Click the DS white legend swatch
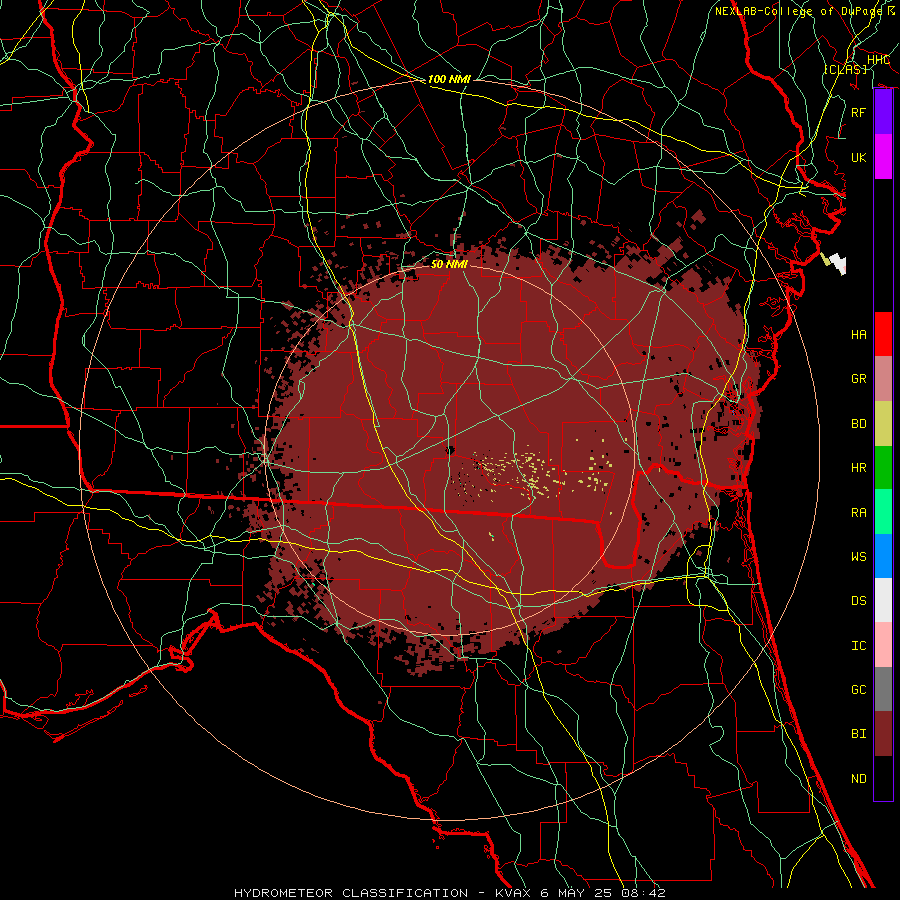The width and height of the screenshot is (900, 900). click(x=883, y=600)
